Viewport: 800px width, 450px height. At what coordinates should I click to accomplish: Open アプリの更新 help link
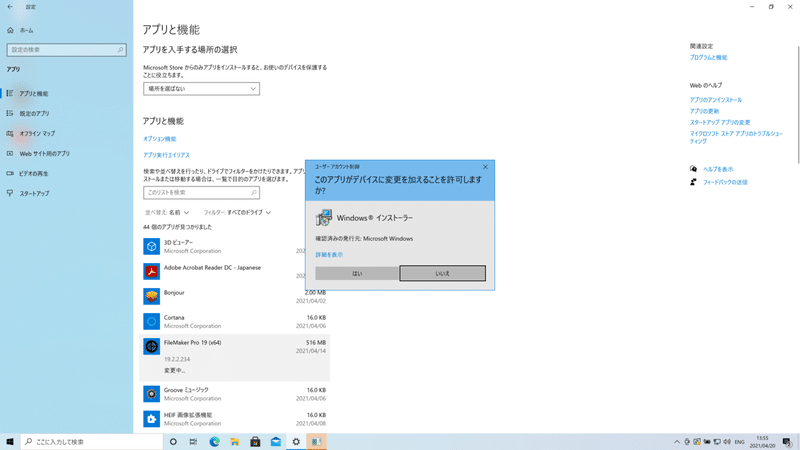tap(704, 111)
